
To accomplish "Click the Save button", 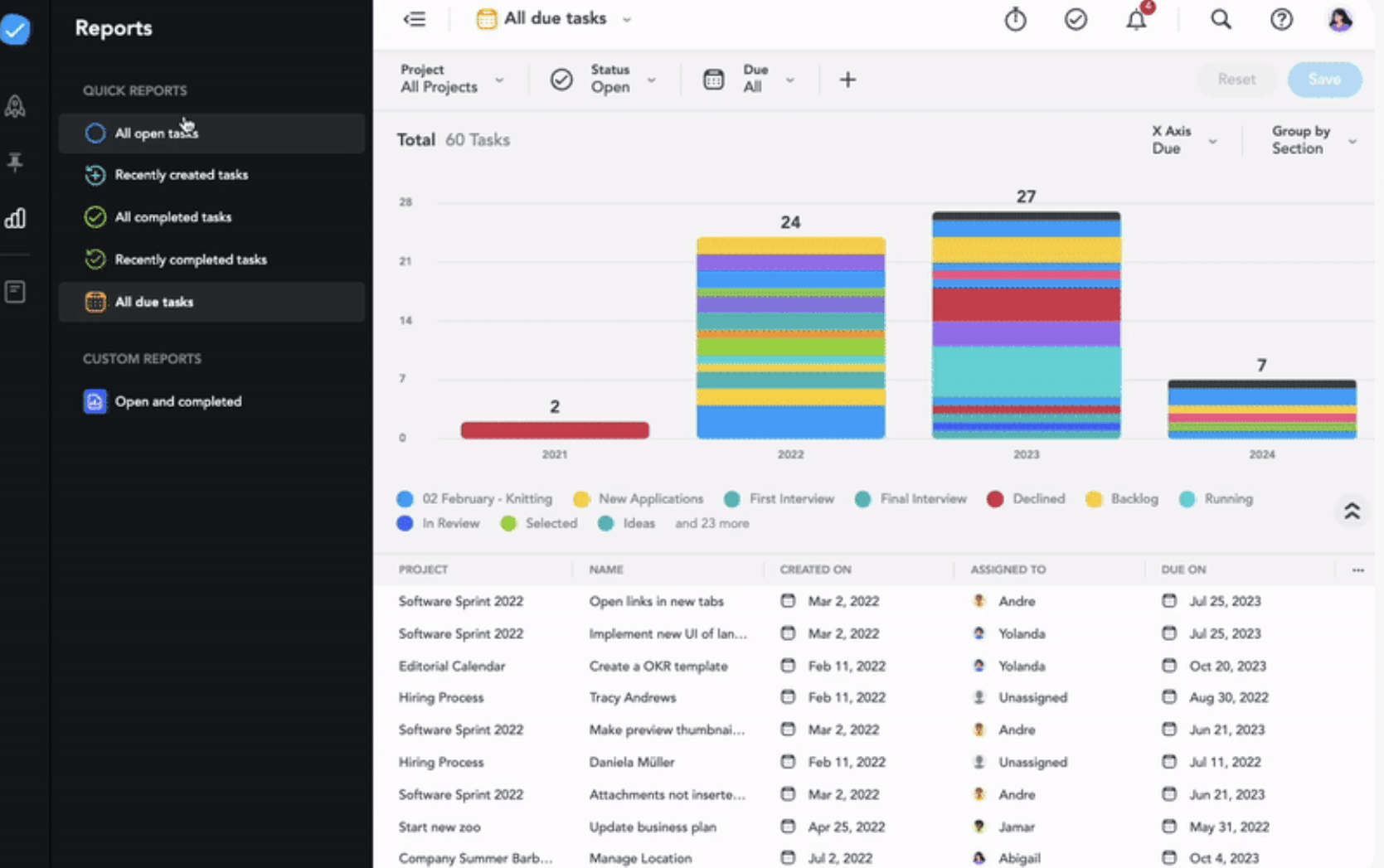I will (x=1323, y=80).
